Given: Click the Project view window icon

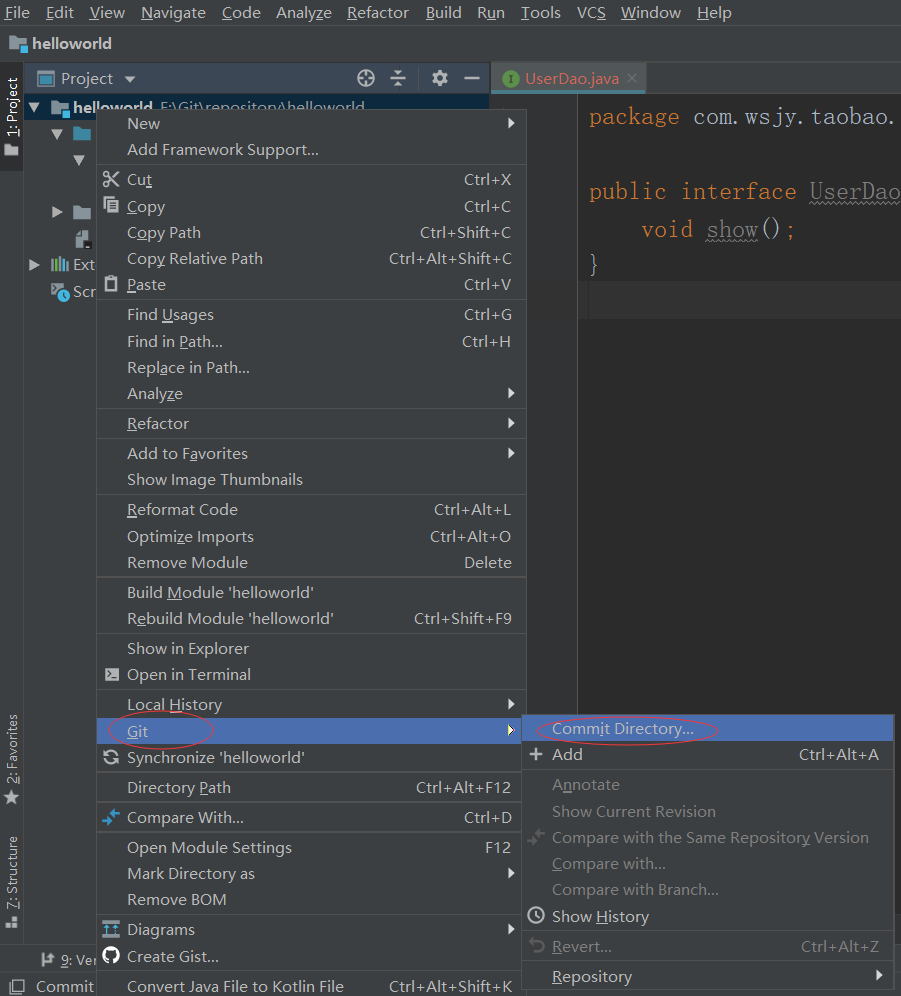Looking at the screenshot, I should click(x=46, y=79).
